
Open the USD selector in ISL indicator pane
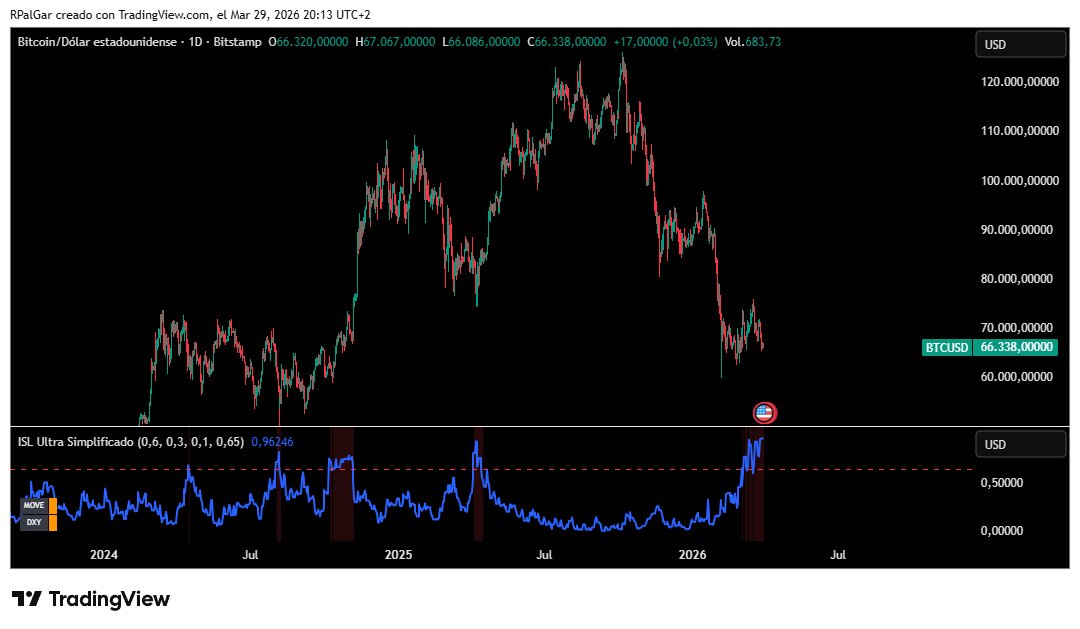coord(1021,444)
